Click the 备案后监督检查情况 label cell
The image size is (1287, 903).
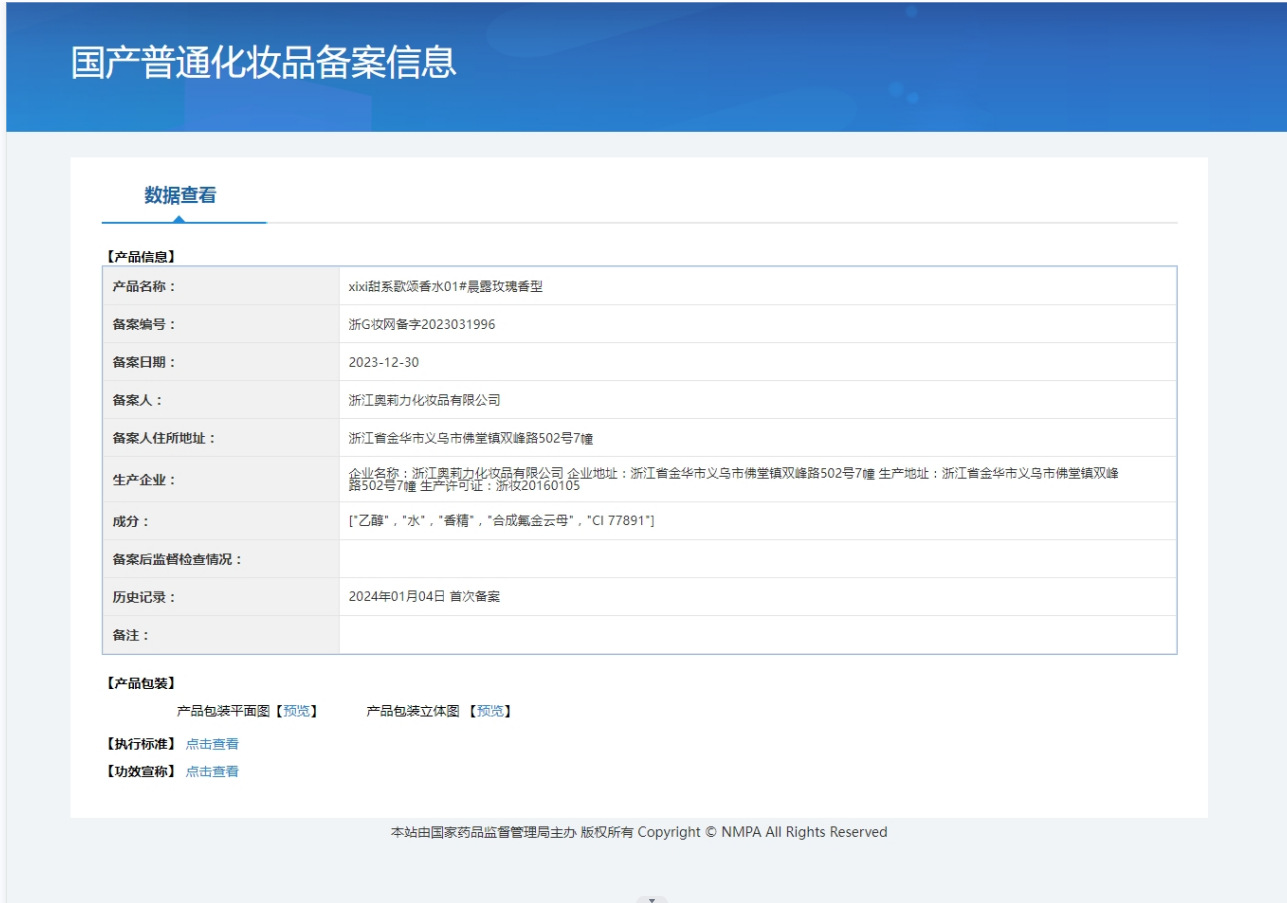[x=221, y=559]
